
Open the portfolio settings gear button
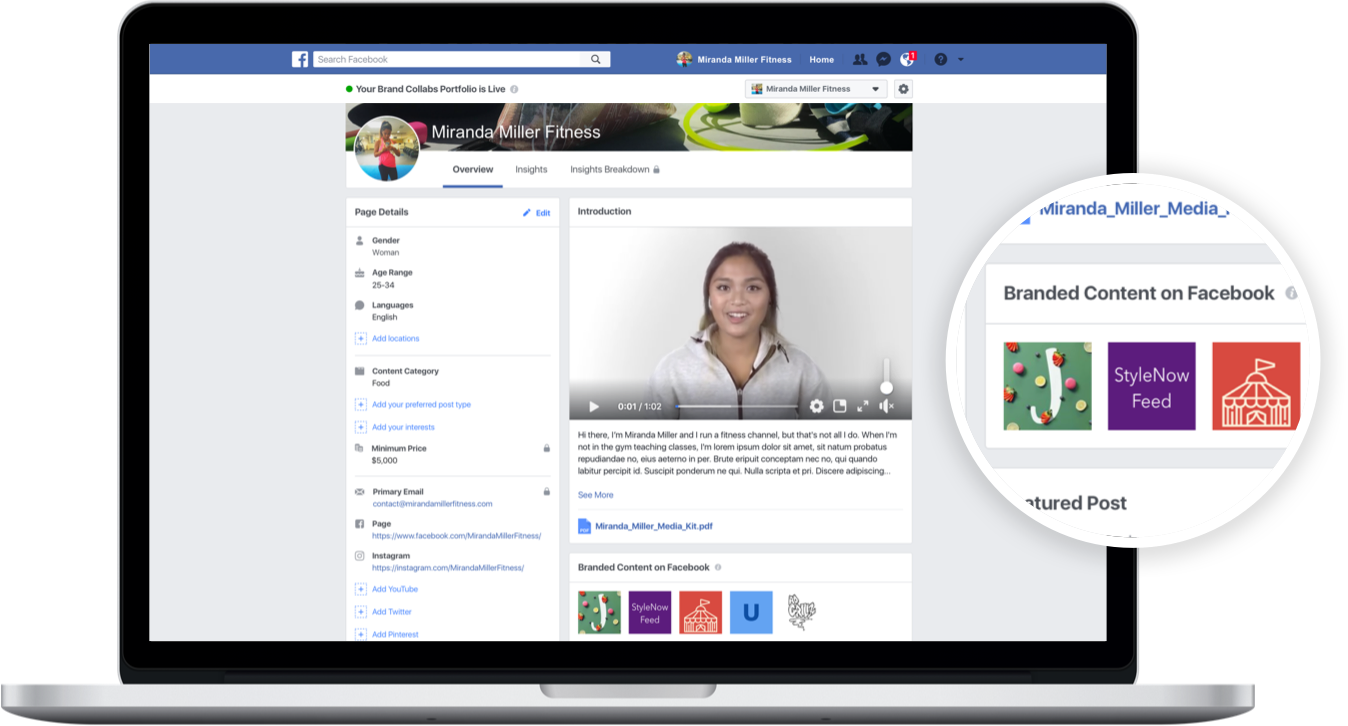click(904, 89)
